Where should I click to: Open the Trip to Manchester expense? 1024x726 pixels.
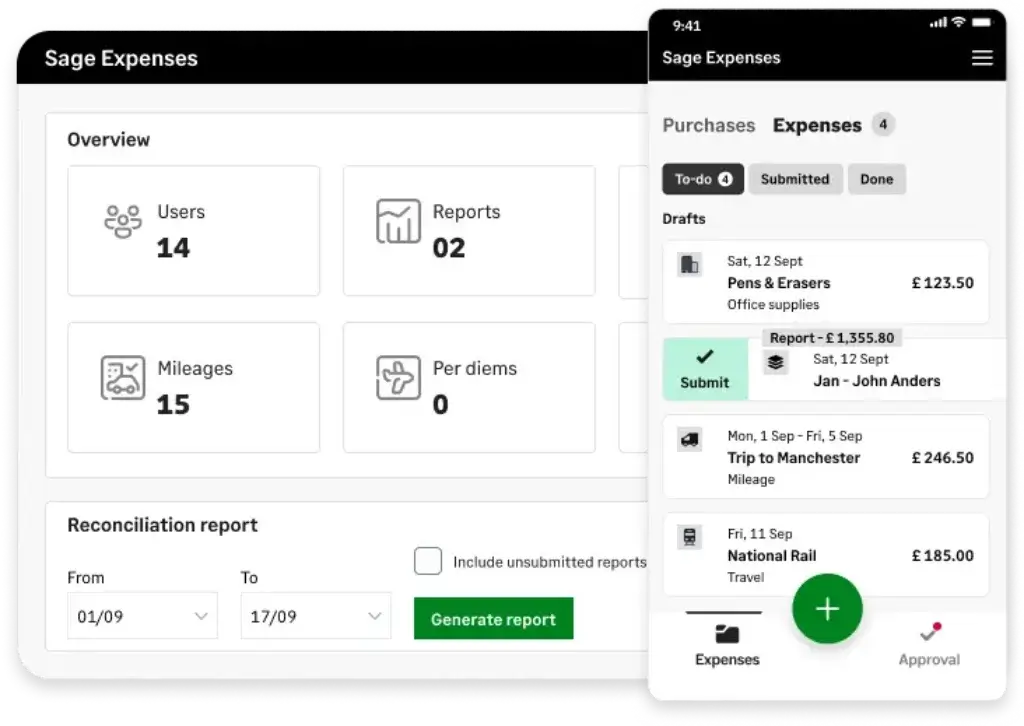point(826,457)
